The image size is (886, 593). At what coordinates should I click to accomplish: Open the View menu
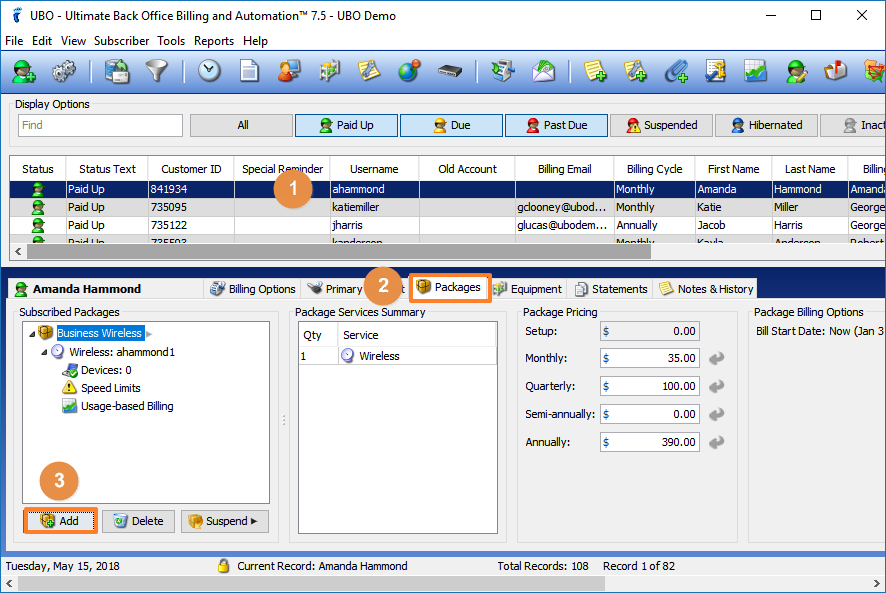73,41
